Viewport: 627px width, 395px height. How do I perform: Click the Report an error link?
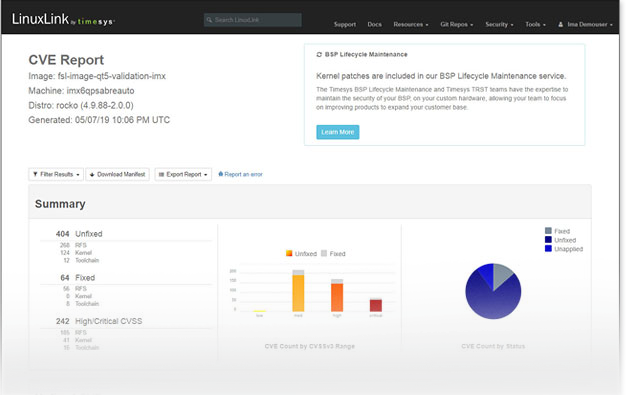(240, 174)
